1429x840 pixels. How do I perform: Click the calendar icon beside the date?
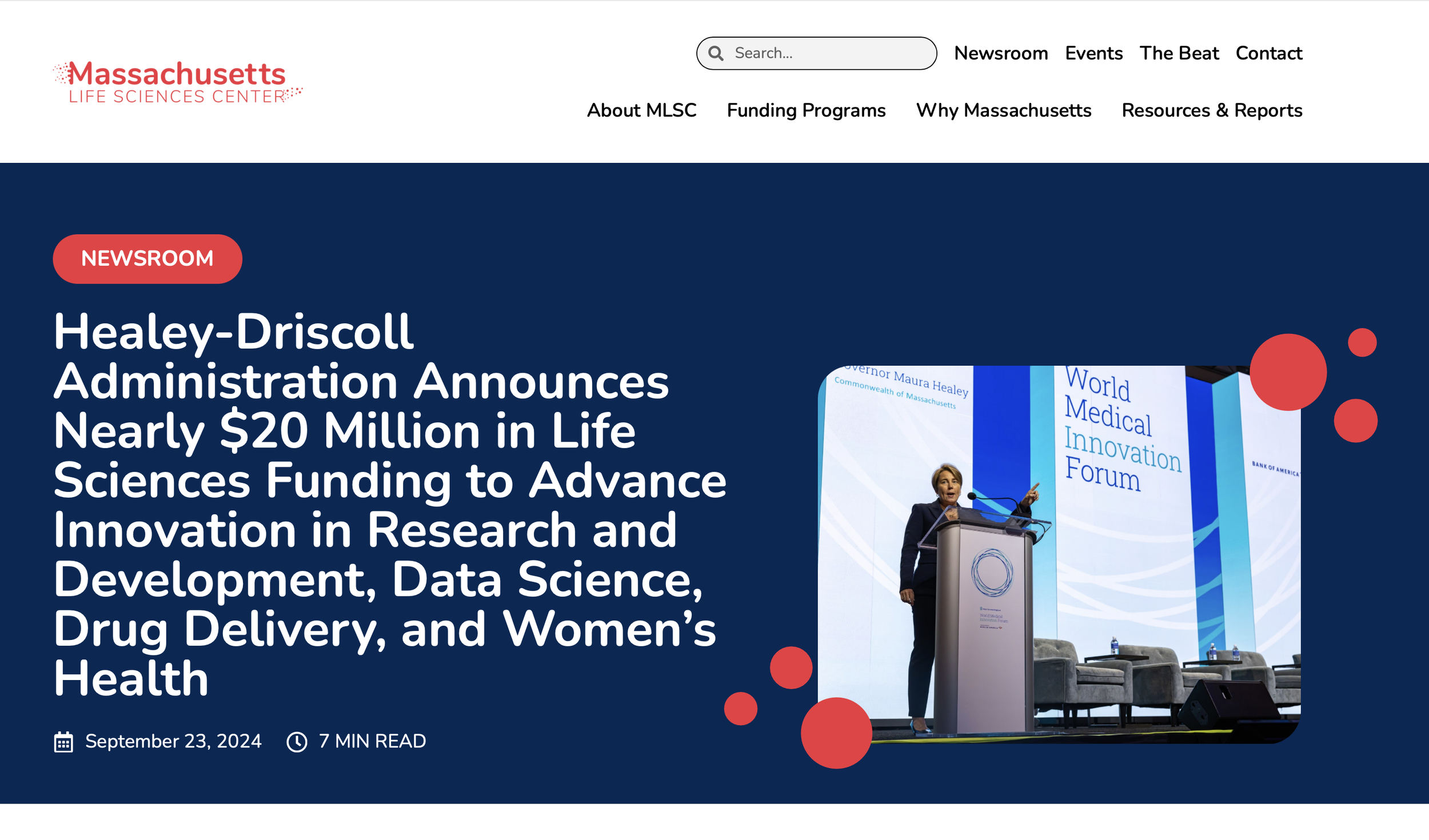[x=63, y=742]
